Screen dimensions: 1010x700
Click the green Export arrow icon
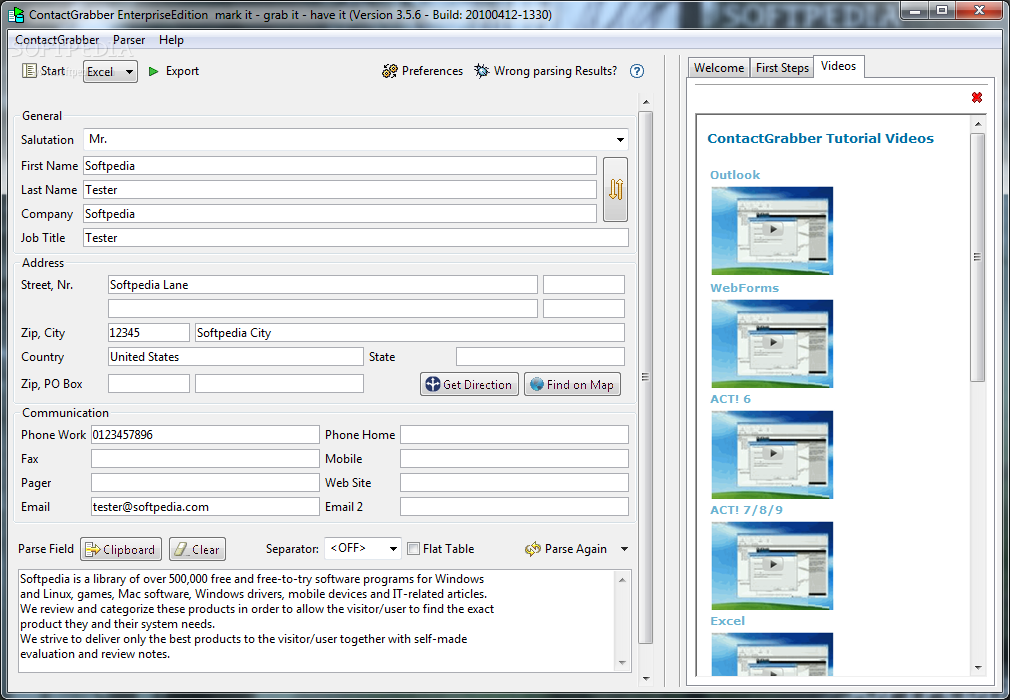click(153, 71)
